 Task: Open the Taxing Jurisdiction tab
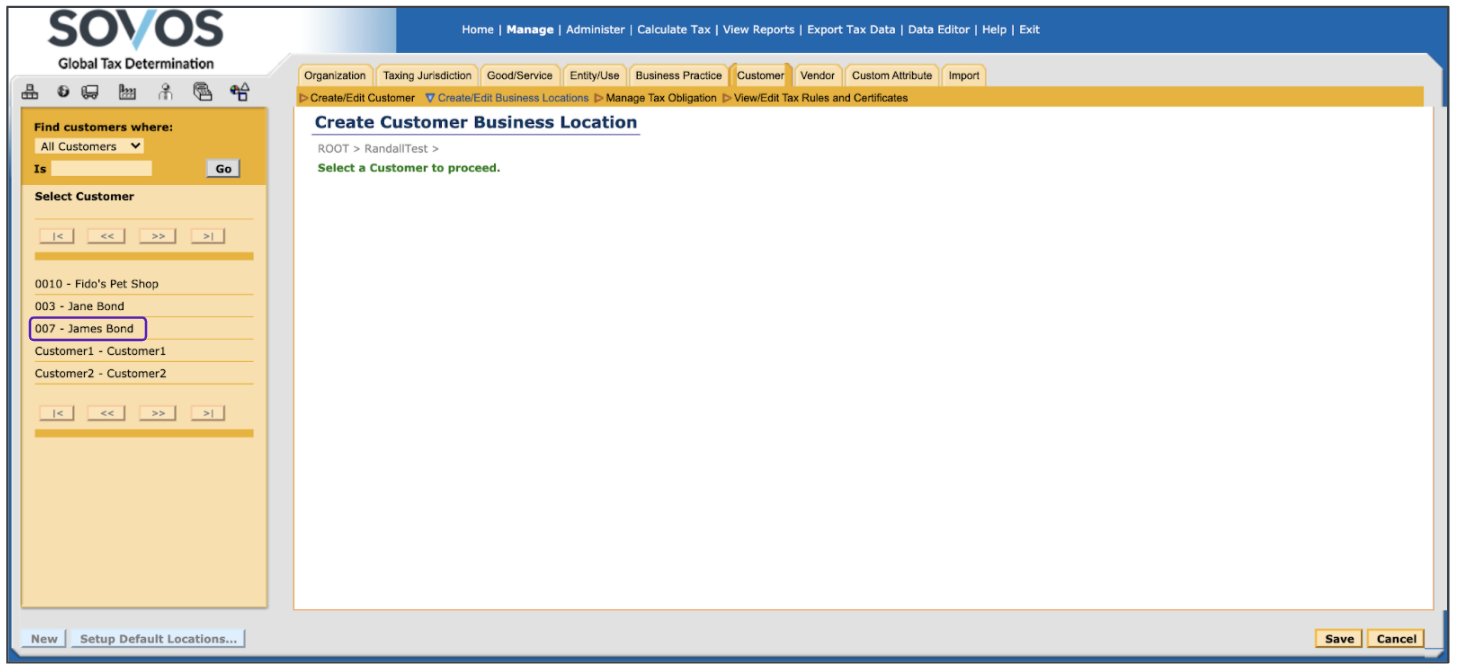pos(427,76)
